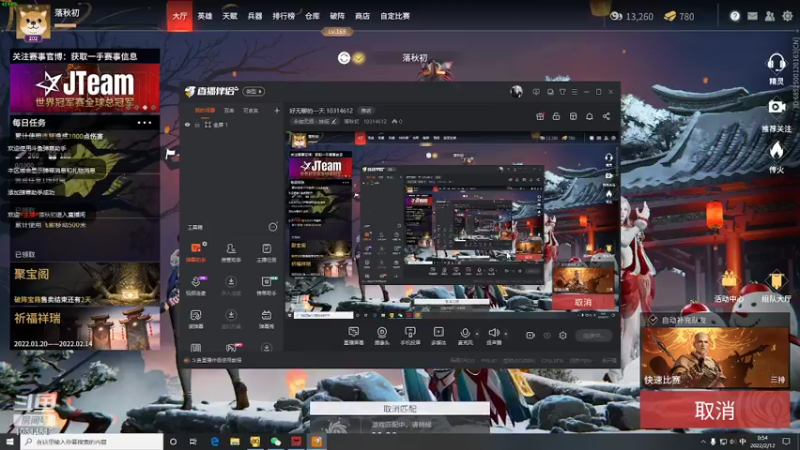800x450 pixels.
Task: Open game settings gear in top bar
Action: click(787, 16)
